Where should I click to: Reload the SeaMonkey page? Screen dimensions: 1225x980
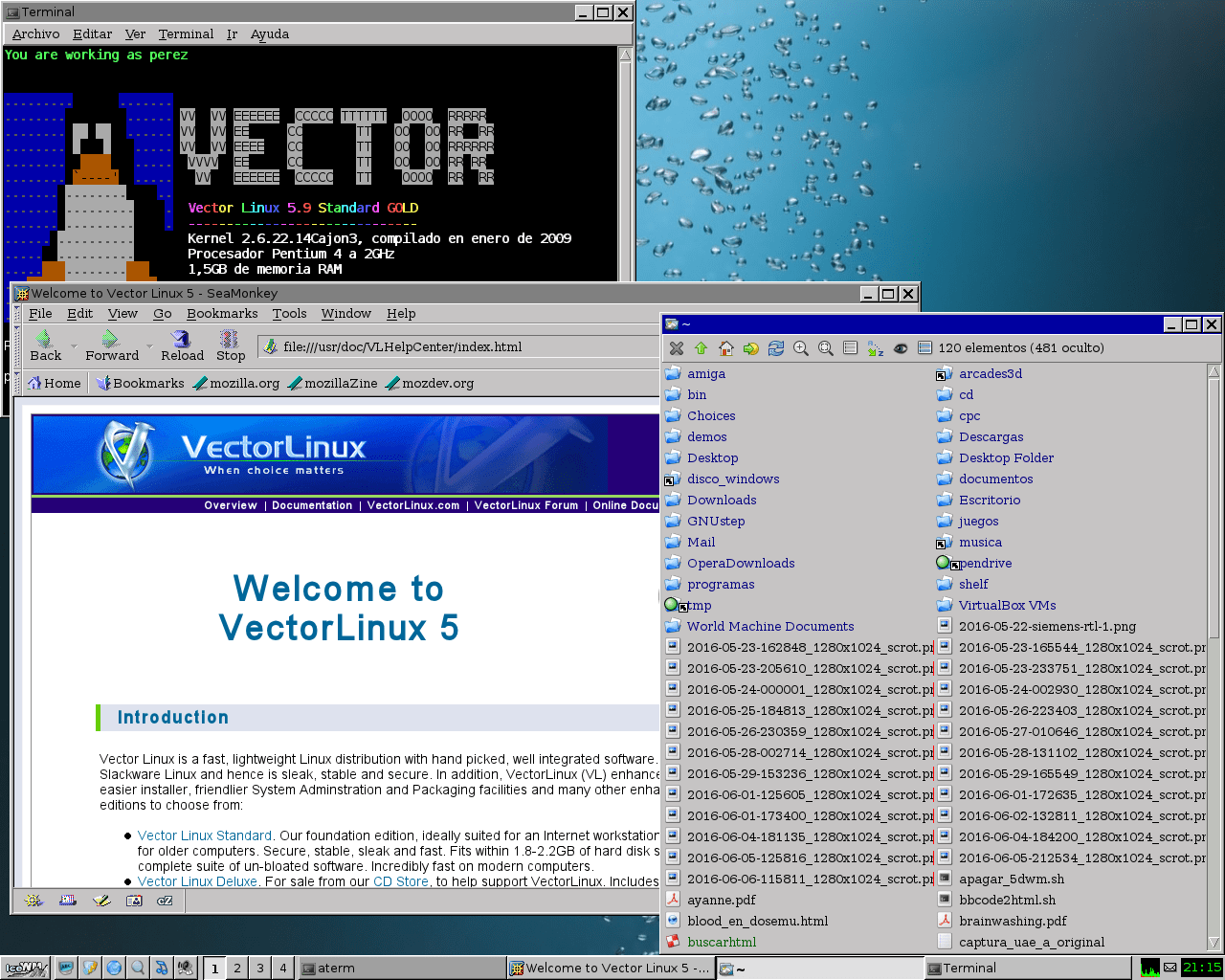pyautogui.click(x=182, y=345)
